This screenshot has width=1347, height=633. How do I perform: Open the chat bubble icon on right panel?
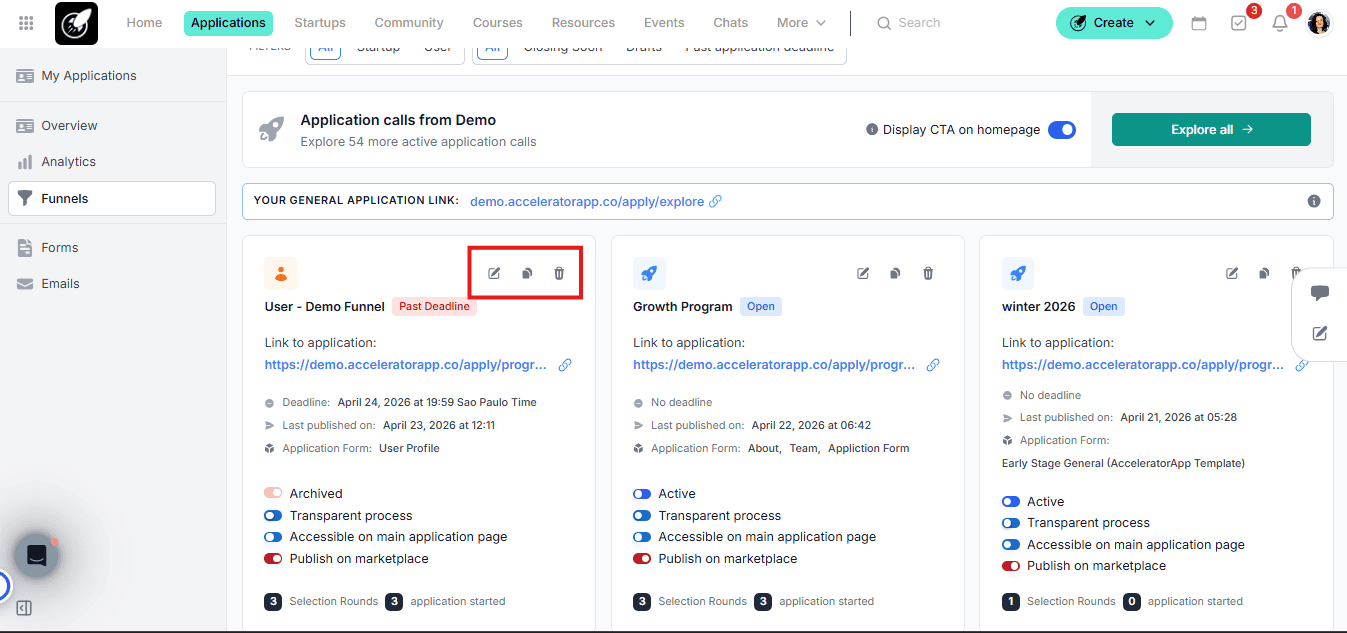[1320, 293]
